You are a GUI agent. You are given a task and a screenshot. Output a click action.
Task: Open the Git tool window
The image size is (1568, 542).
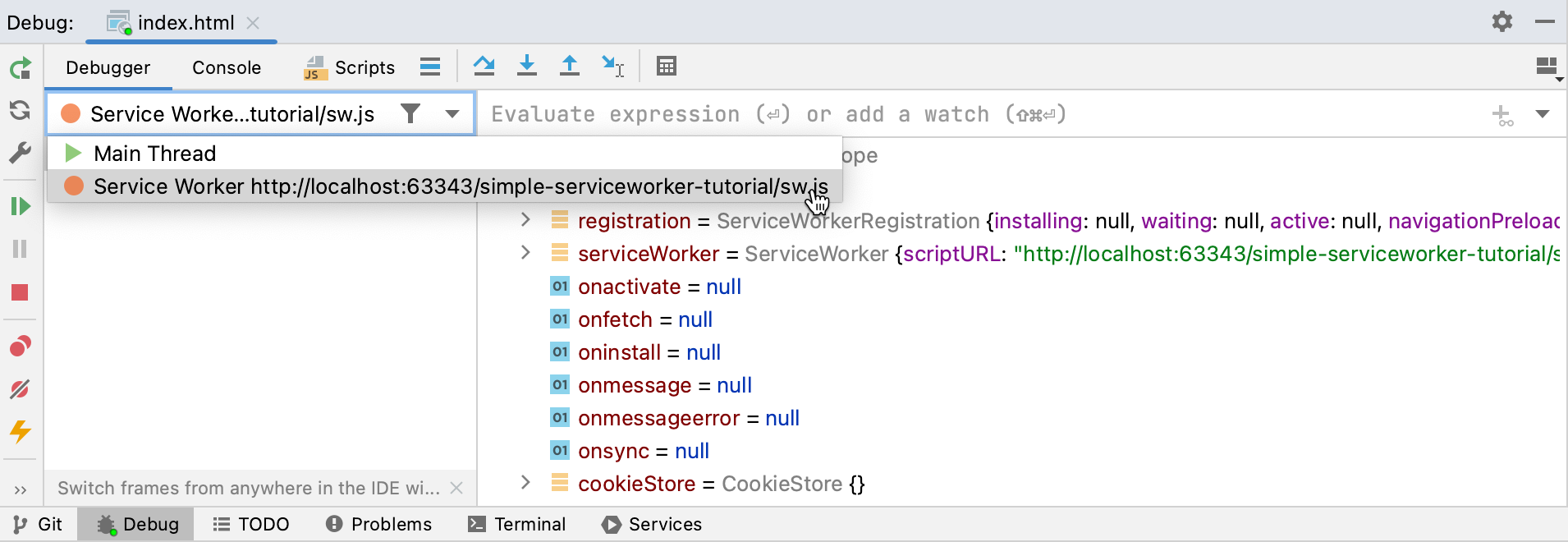[39, 524]
